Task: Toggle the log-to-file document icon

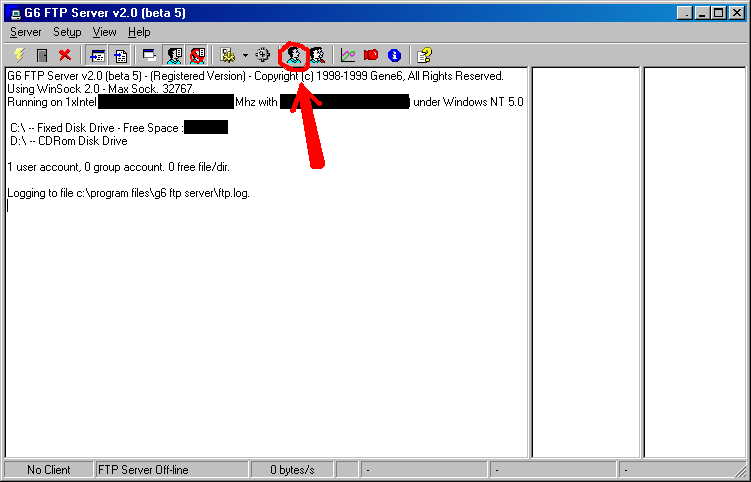Action: click(x=121, y=56)
